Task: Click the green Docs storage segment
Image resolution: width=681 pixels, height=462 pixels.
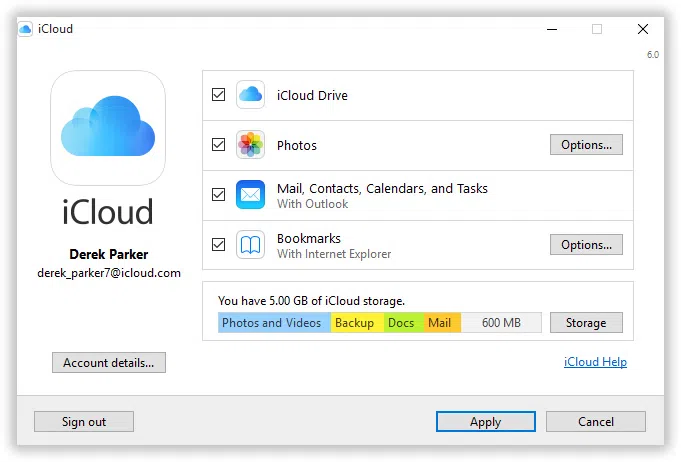Action: point(403,323)
